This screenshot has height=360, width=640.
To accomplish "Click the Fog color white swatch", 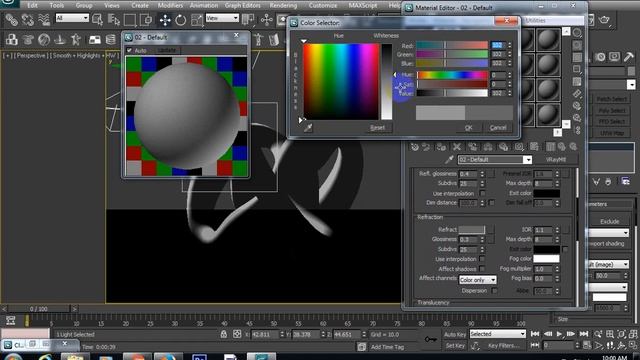I will coord(546,258).
